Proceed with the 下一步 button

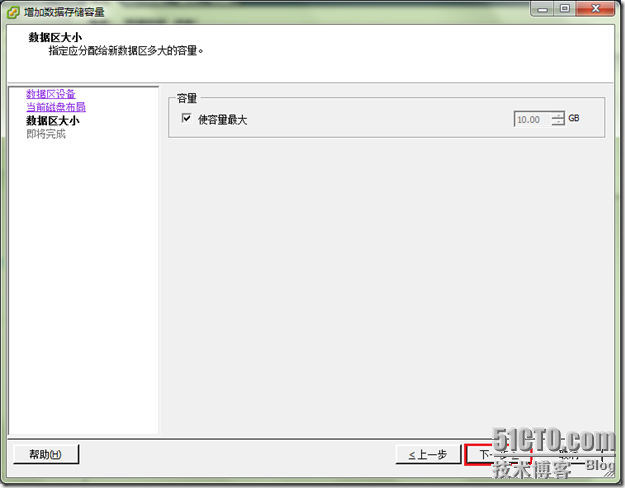498,455
